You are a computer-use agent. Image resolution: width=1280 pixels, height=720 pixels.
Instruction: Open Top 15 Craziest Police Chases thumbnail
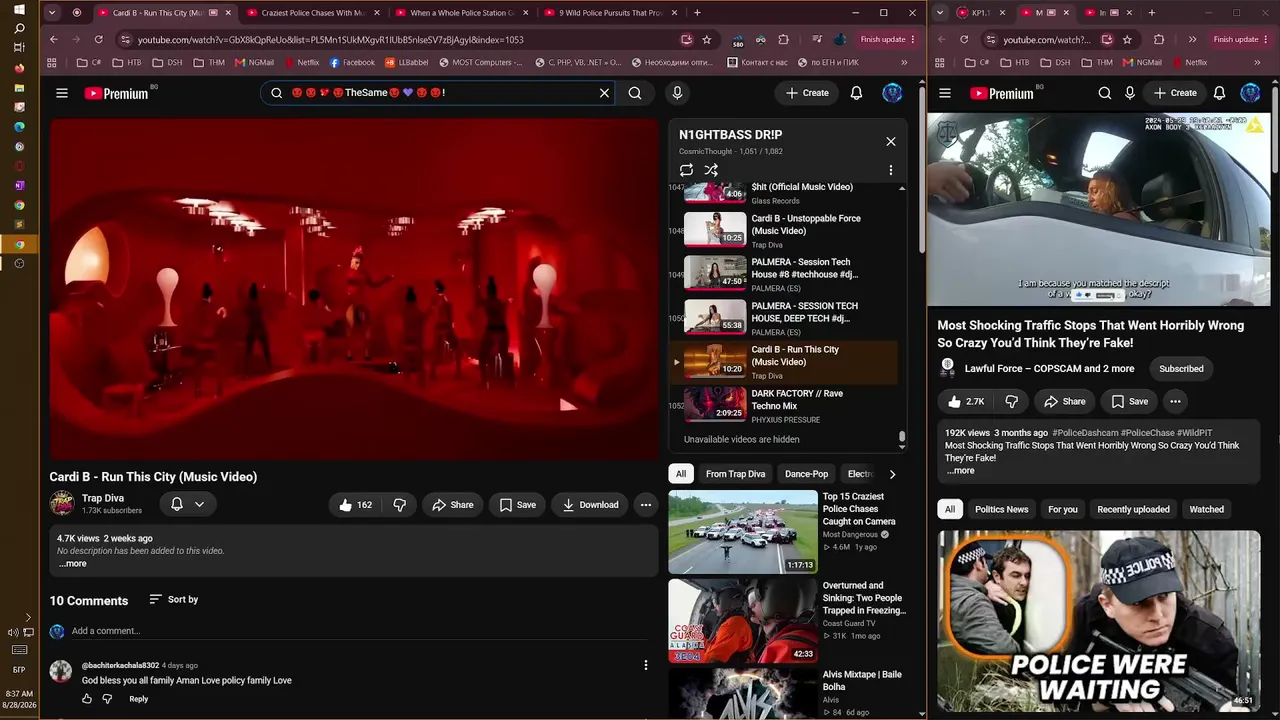[x=742, y=531]
